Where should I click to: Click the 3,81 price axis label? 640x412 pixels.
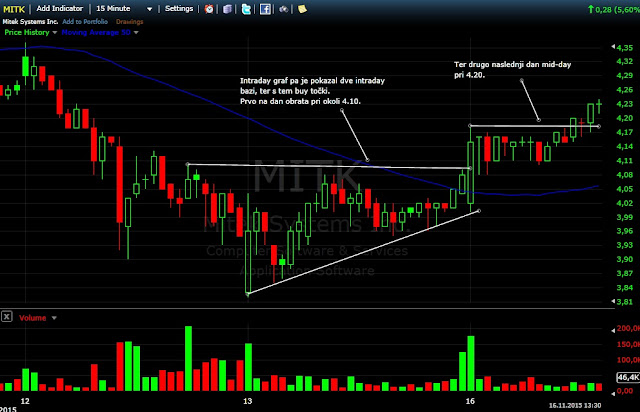coord(624,302)
